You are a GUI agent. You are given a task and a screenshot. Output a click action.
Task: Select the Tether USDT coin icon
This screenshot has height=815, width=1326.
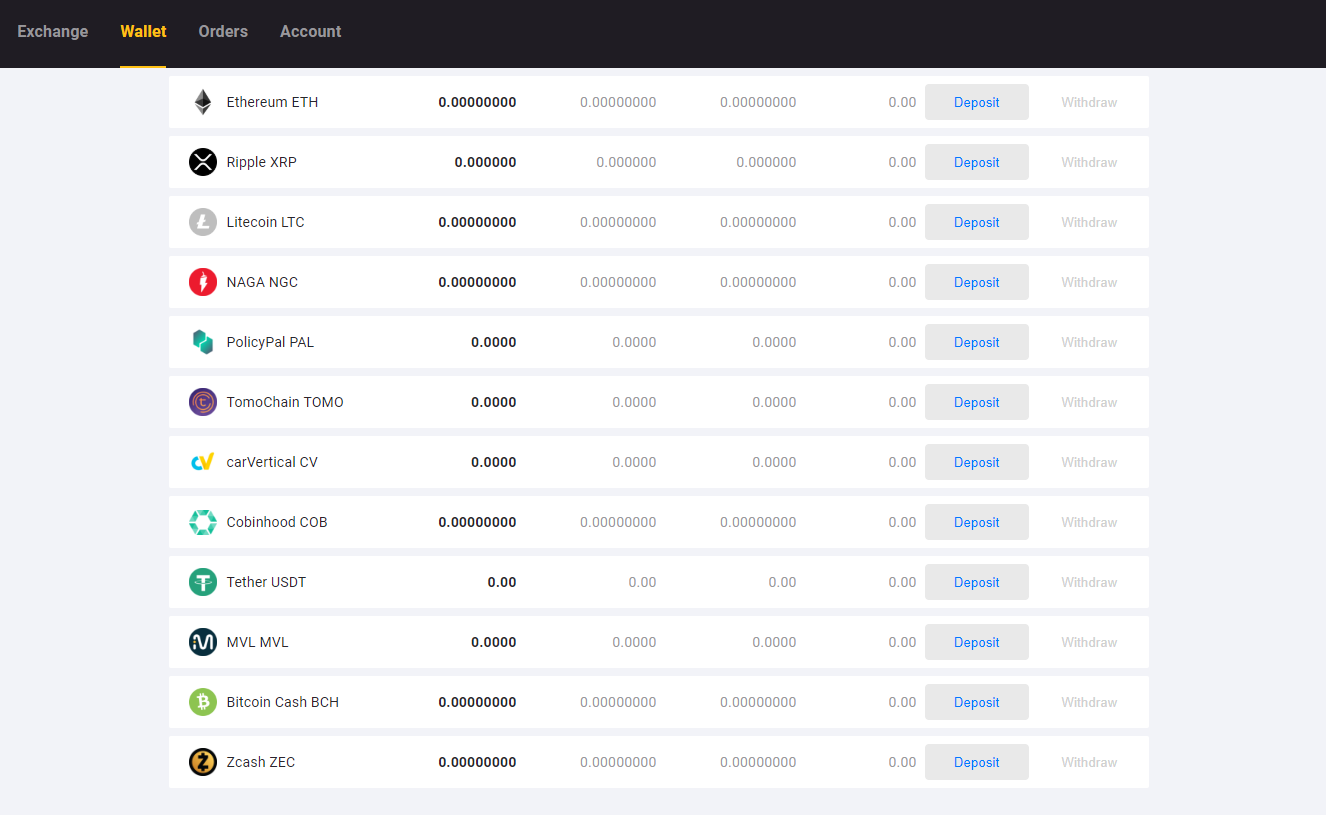click(203, 581)
